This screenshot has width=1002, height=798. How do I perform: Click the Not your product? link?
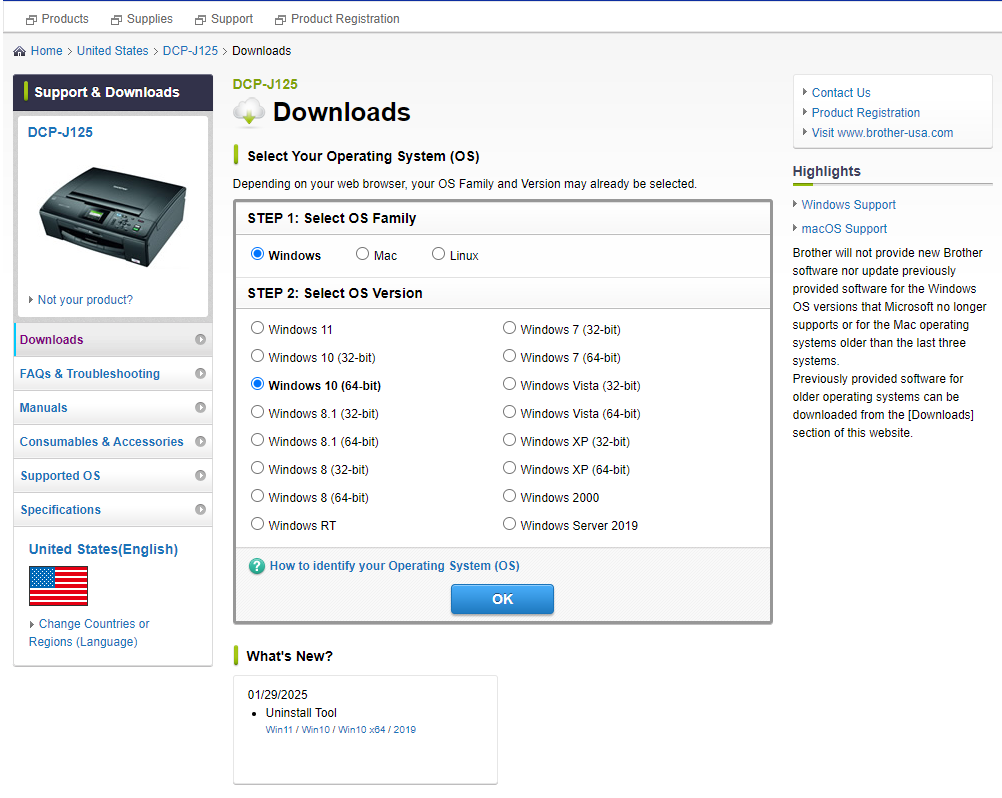(85, 300)
